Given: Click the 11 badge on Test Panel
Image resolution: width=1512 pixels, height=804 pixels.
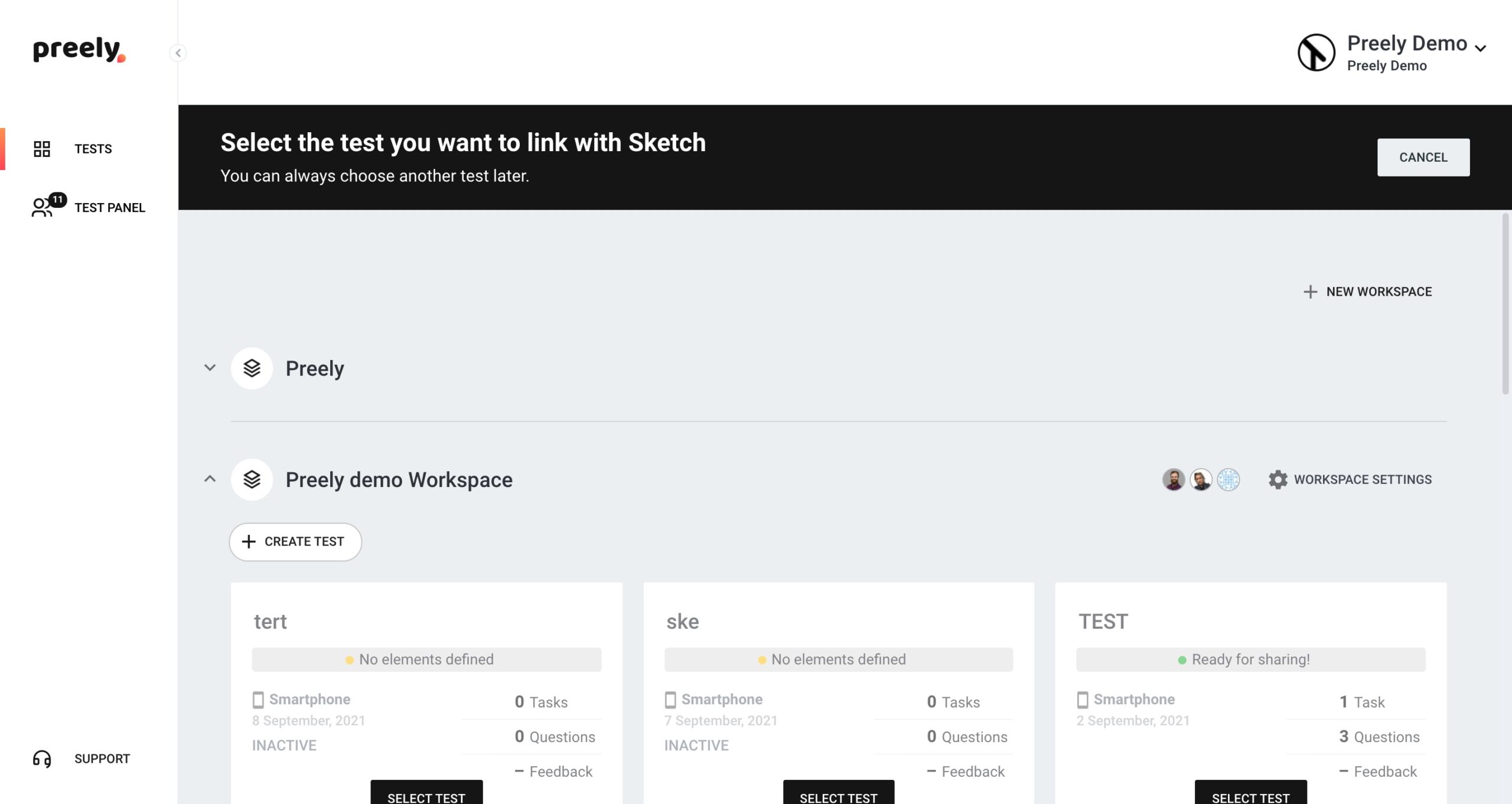Looking at the screenshot, I should [x=57, y=200].
